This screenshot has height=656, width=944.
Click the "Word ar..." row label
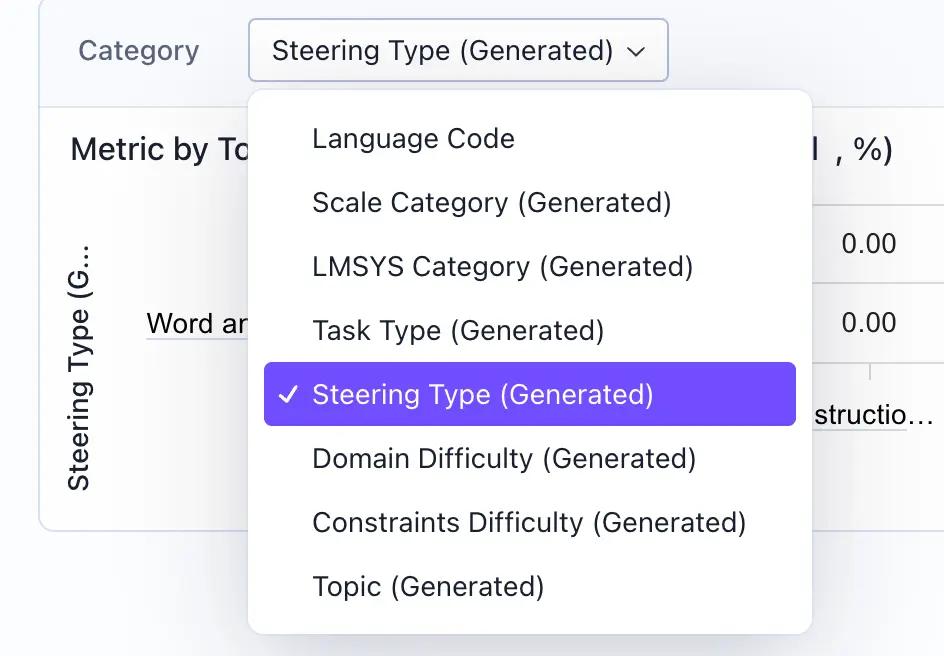pyautogui.click(x=196, y=324)
